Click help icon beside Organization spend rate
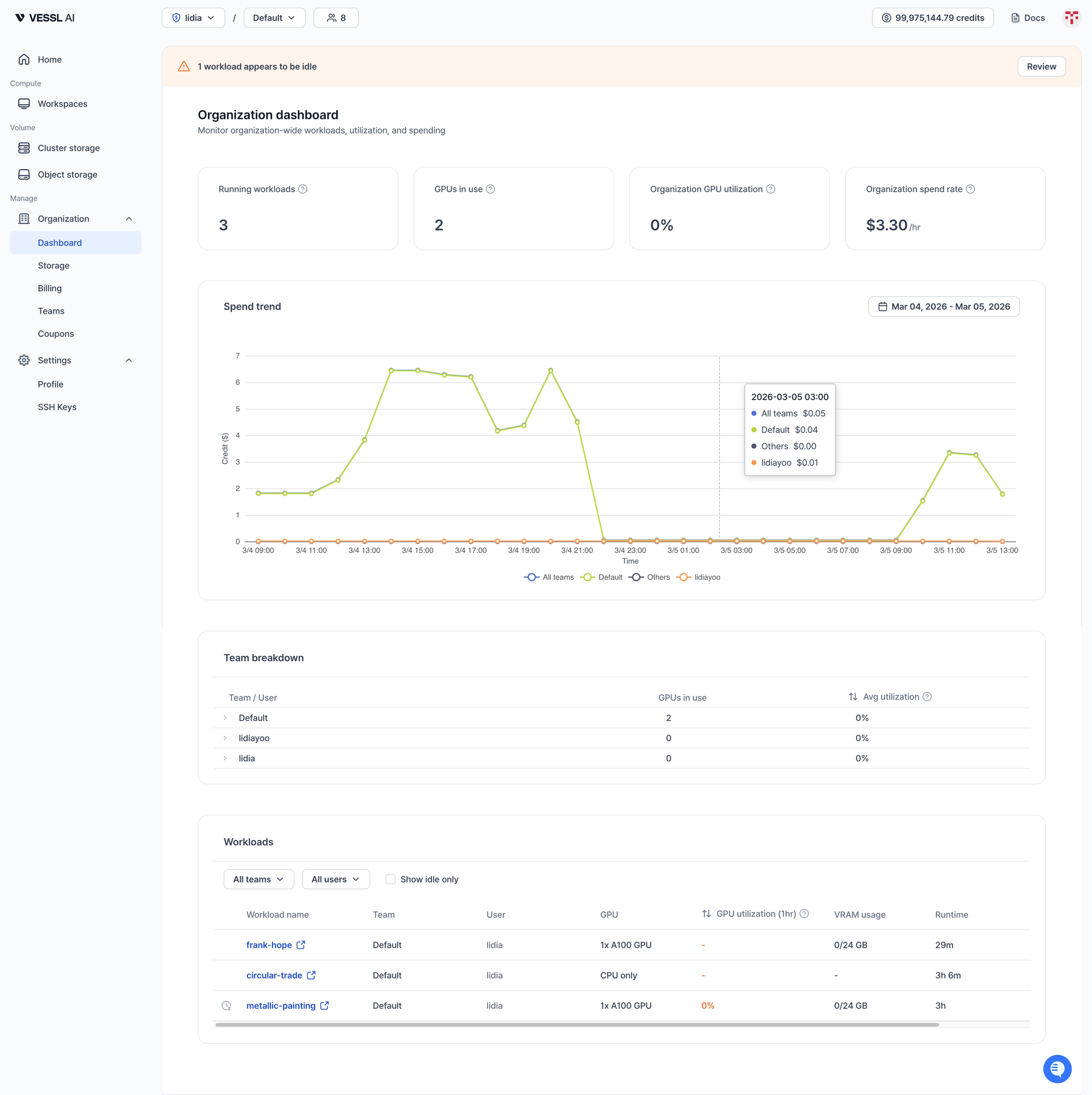The image size is (1092, 1095). pos(970,189)
